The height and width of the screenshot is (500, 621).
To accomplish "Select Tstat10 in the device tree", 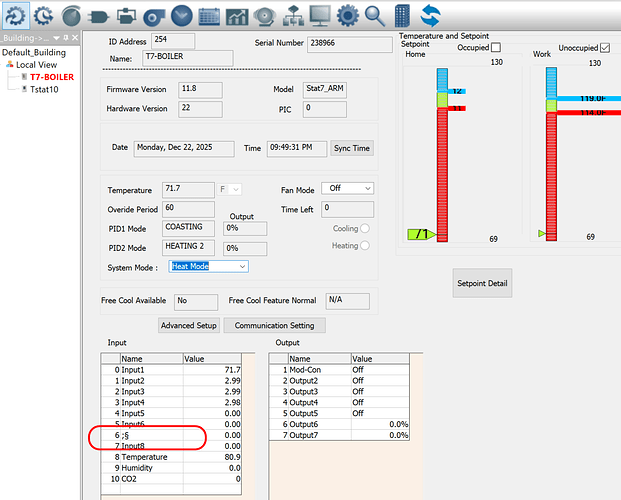I will pos(44,88).
